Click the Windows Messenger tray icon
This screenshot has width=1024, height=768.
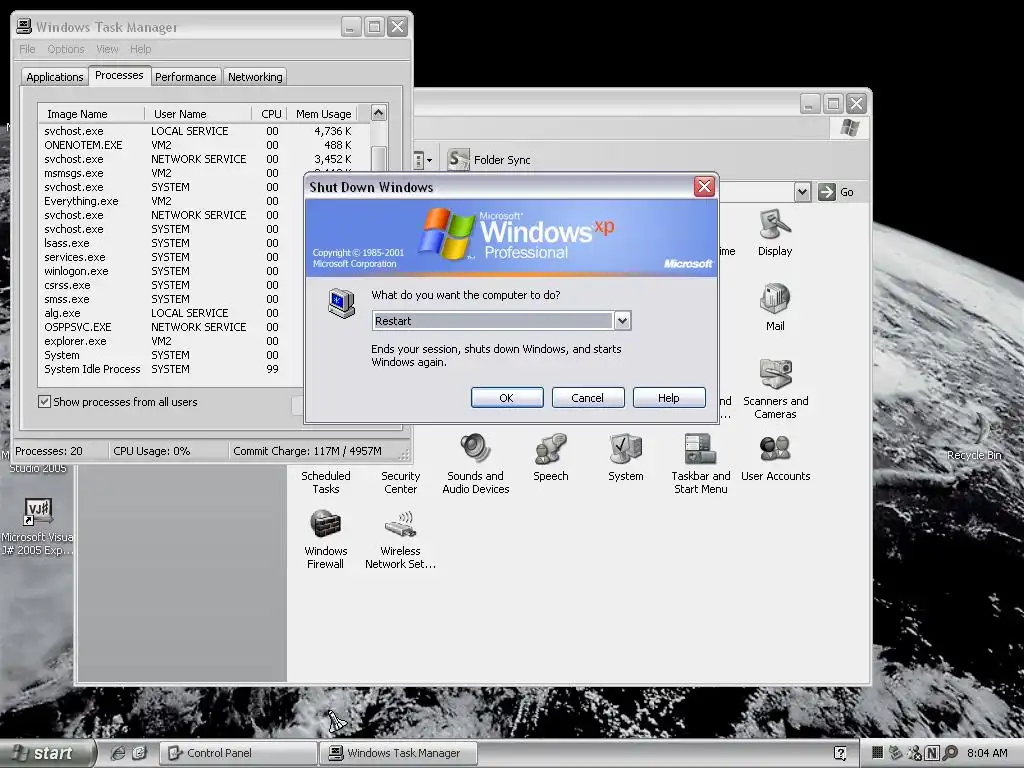click(914, 753)
